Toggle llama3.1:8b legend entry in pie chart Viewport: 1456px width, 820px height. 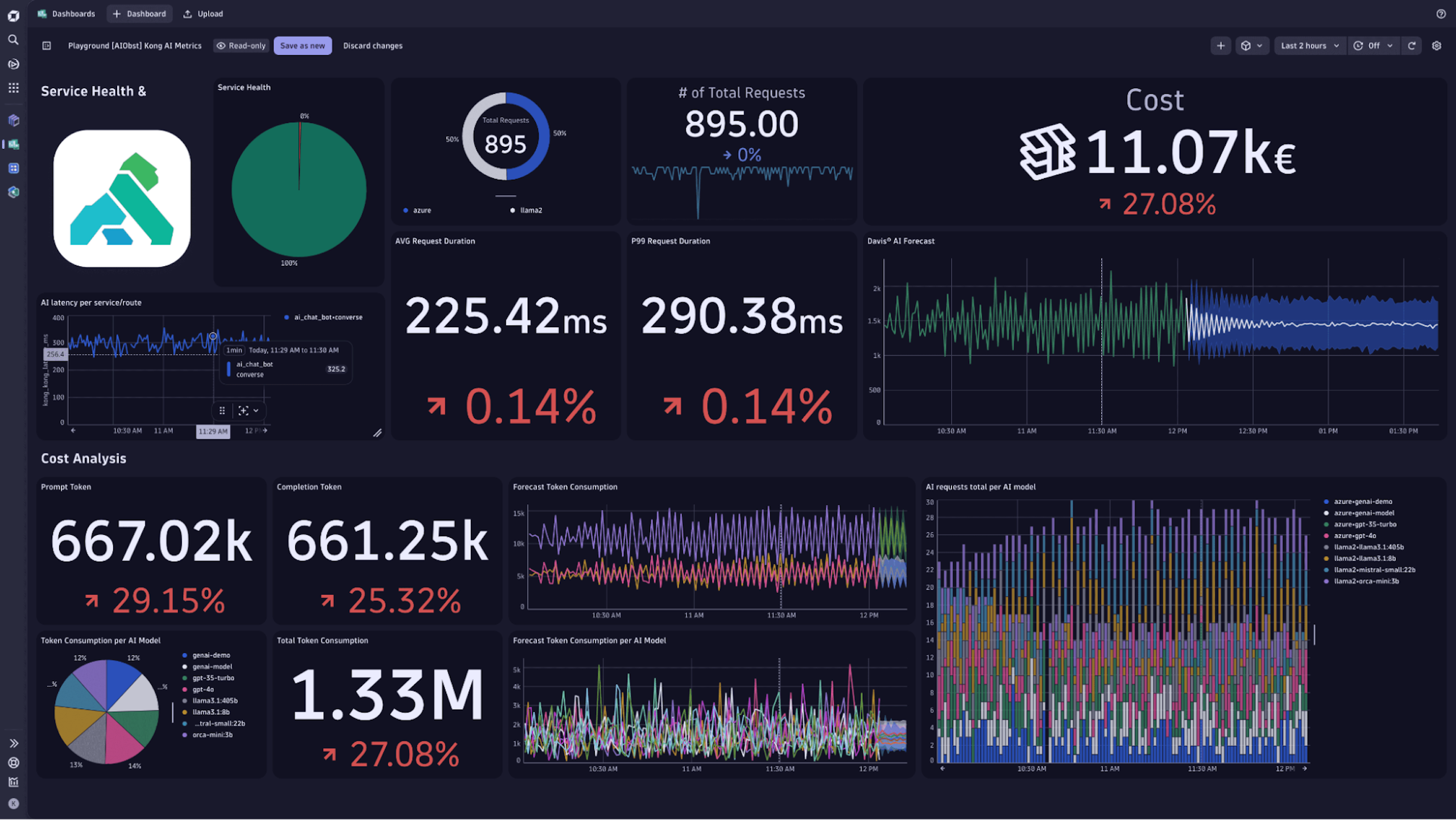[210, 712]
